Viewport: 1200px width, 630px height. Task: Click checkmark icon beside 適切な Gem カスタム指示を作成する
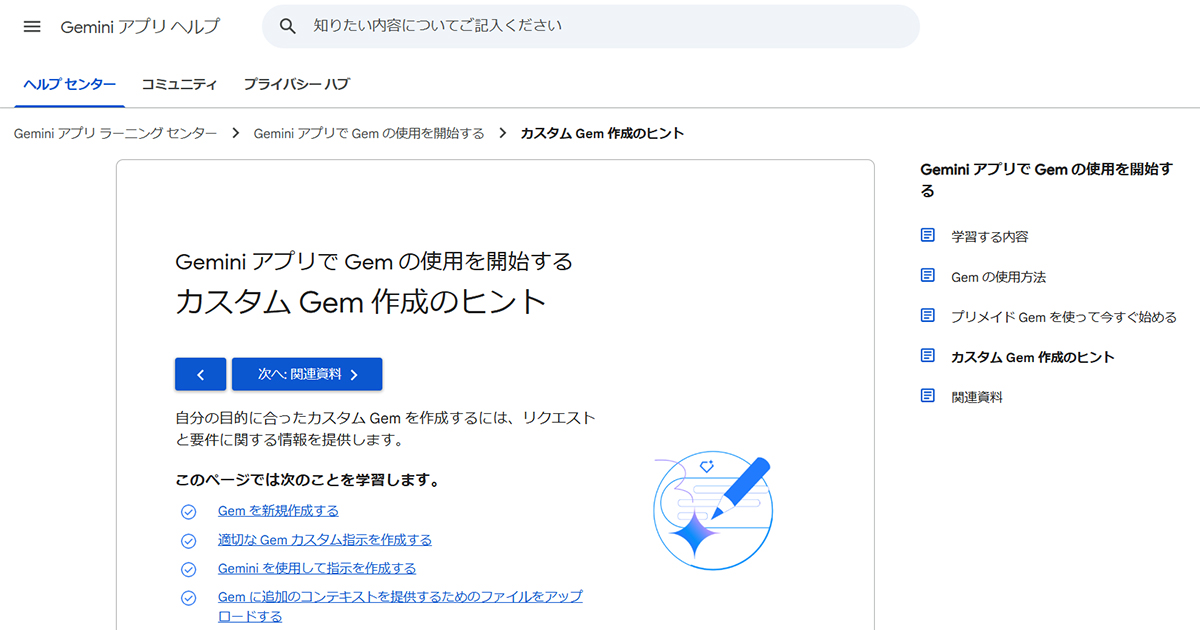[188, 541]
